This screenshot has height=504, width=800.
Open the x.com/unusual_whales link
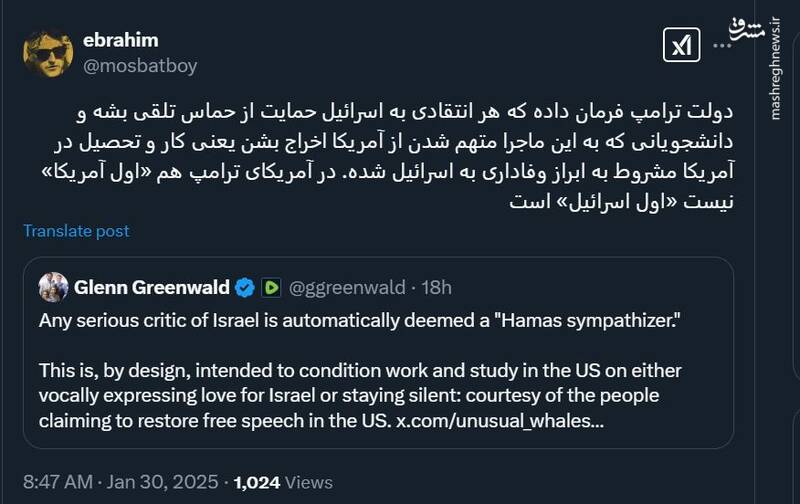498,421
